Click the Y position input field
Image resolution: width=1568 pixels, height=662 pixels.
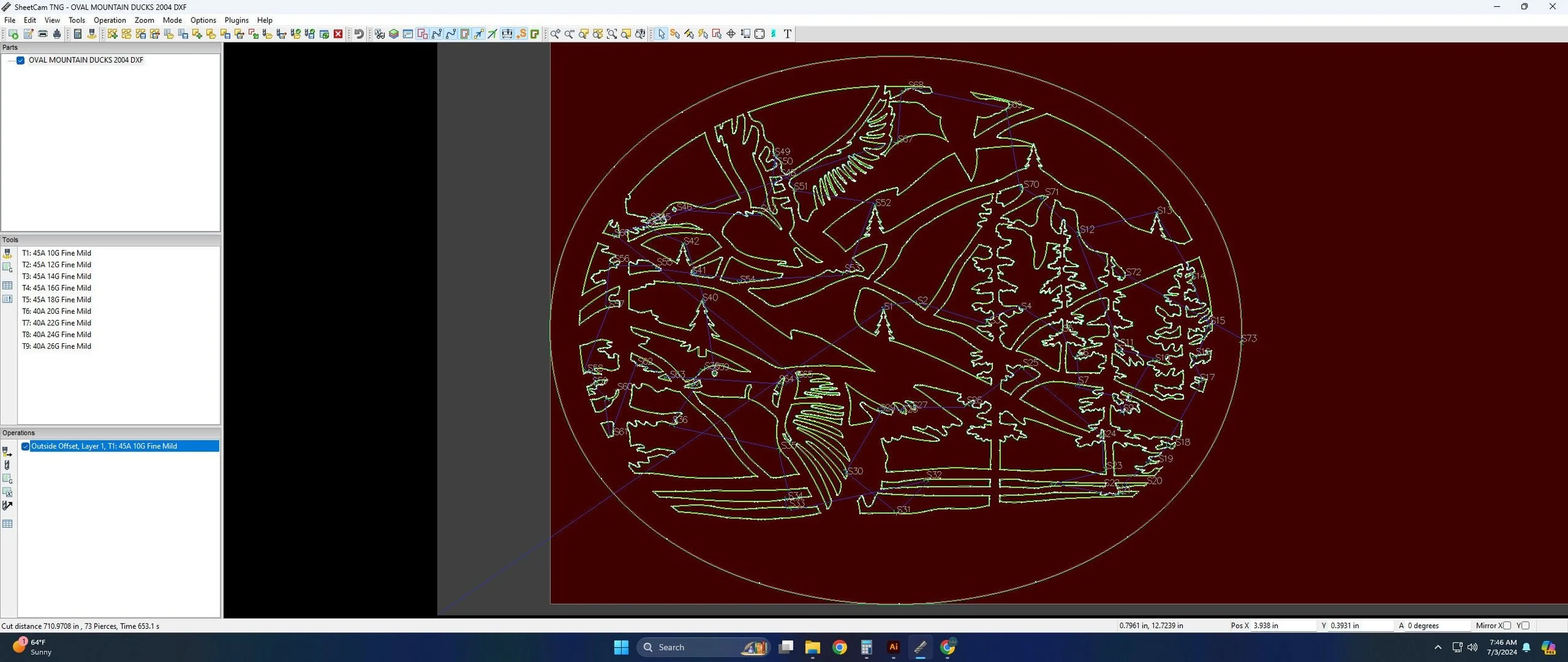[1360, 626]
